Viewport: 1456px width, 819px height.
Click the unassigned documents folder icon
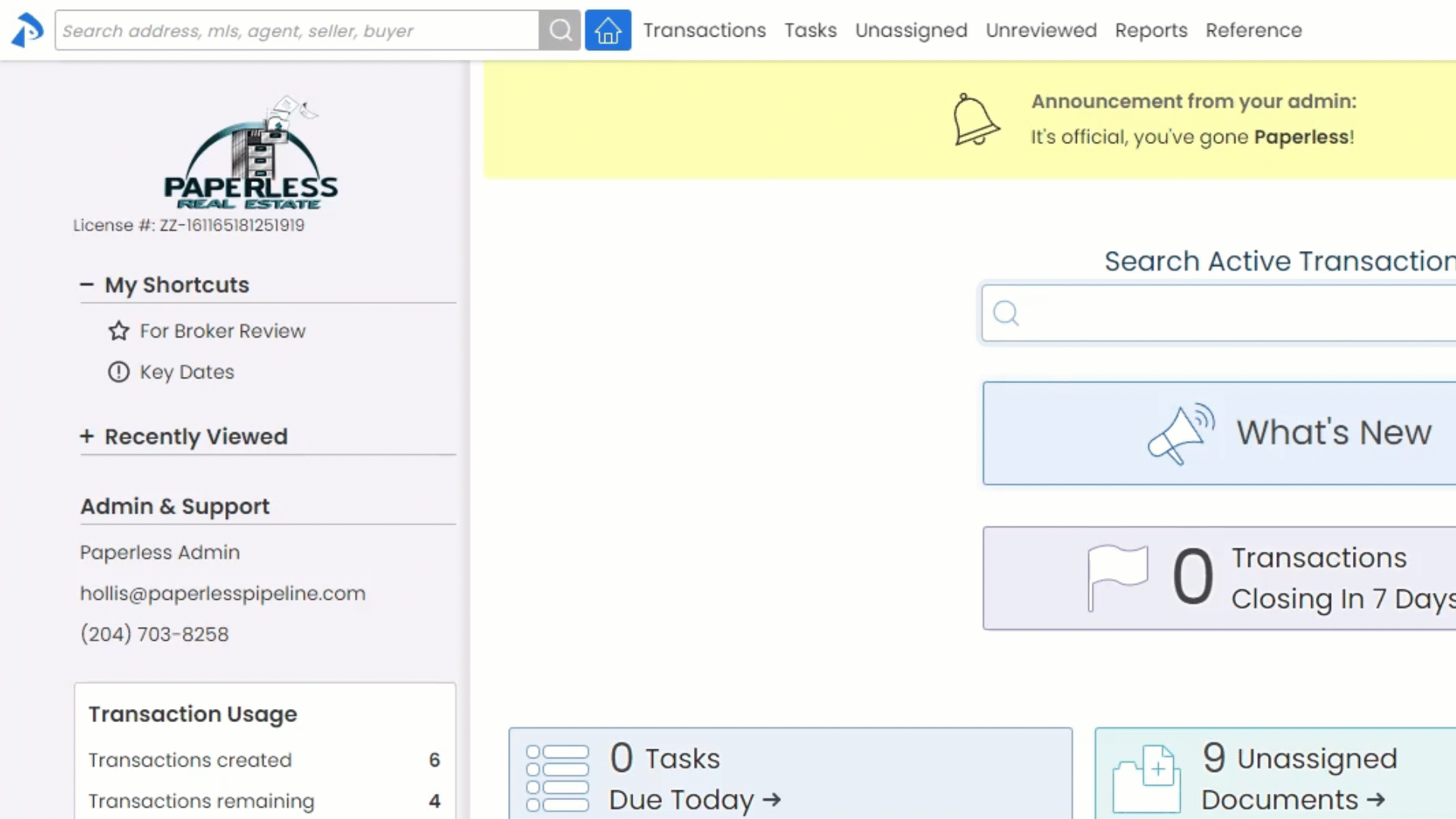[x=1146, y=778]
